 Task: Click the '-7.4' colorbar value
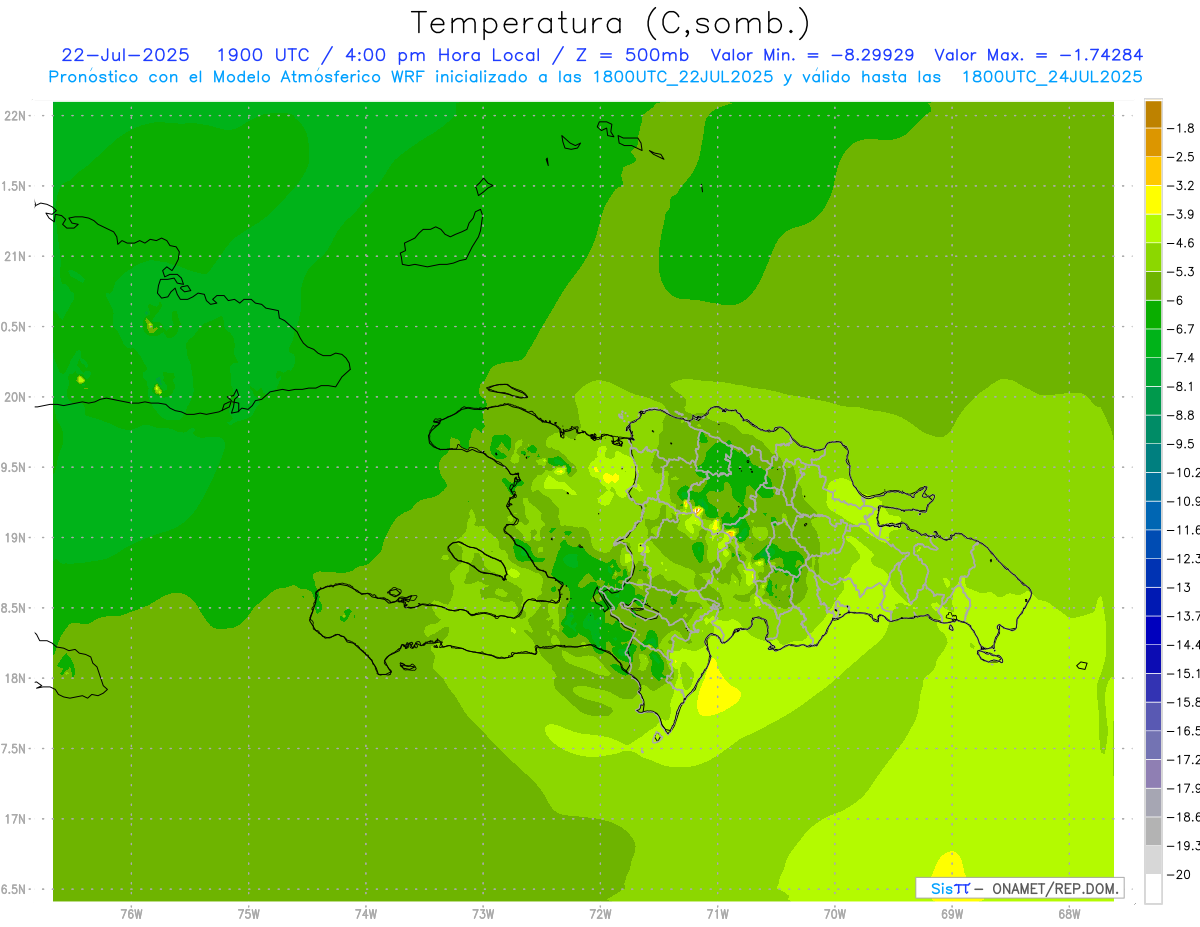[x=1181, y=358]
